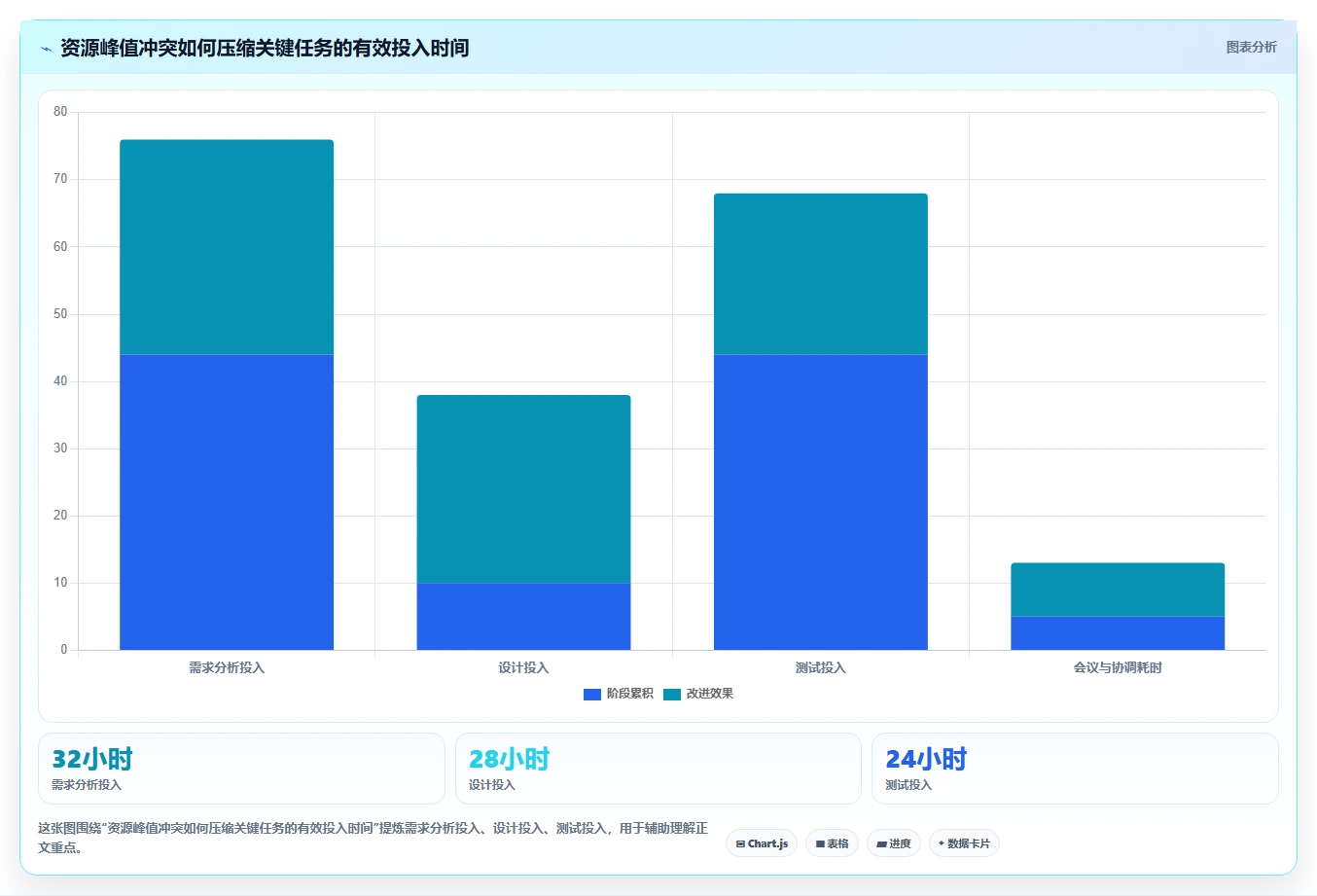Screen dimensions: 1317x896
Task: Click the lightning icon beside the chart title
Action: [x=46, y=49]
